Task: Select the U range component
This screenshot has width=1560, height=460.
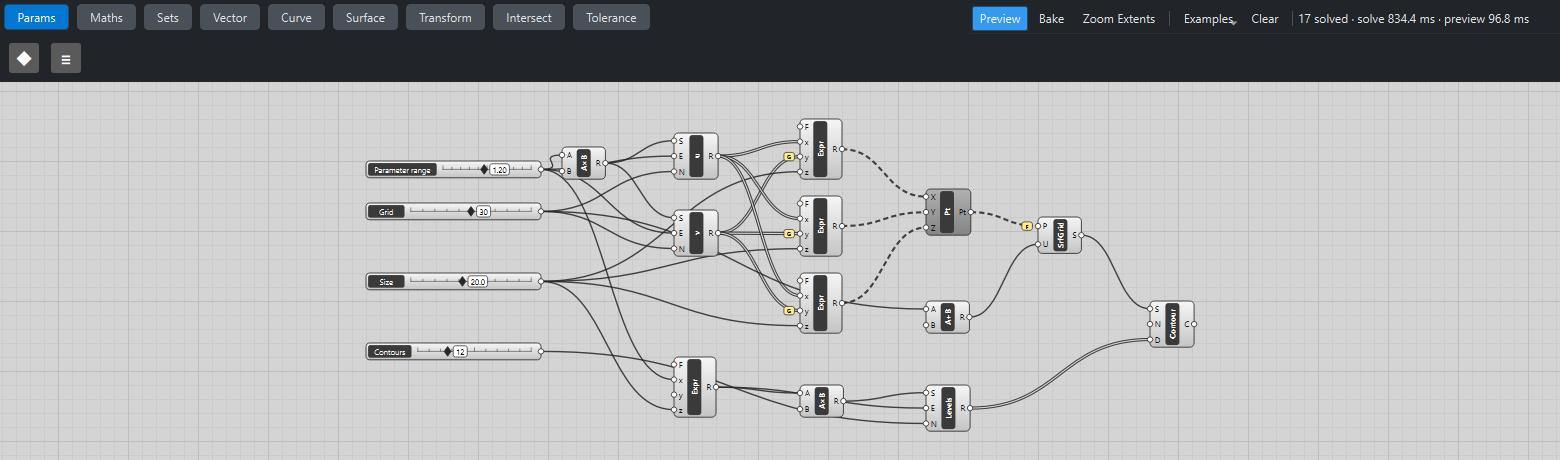Action: coord(696,156)
